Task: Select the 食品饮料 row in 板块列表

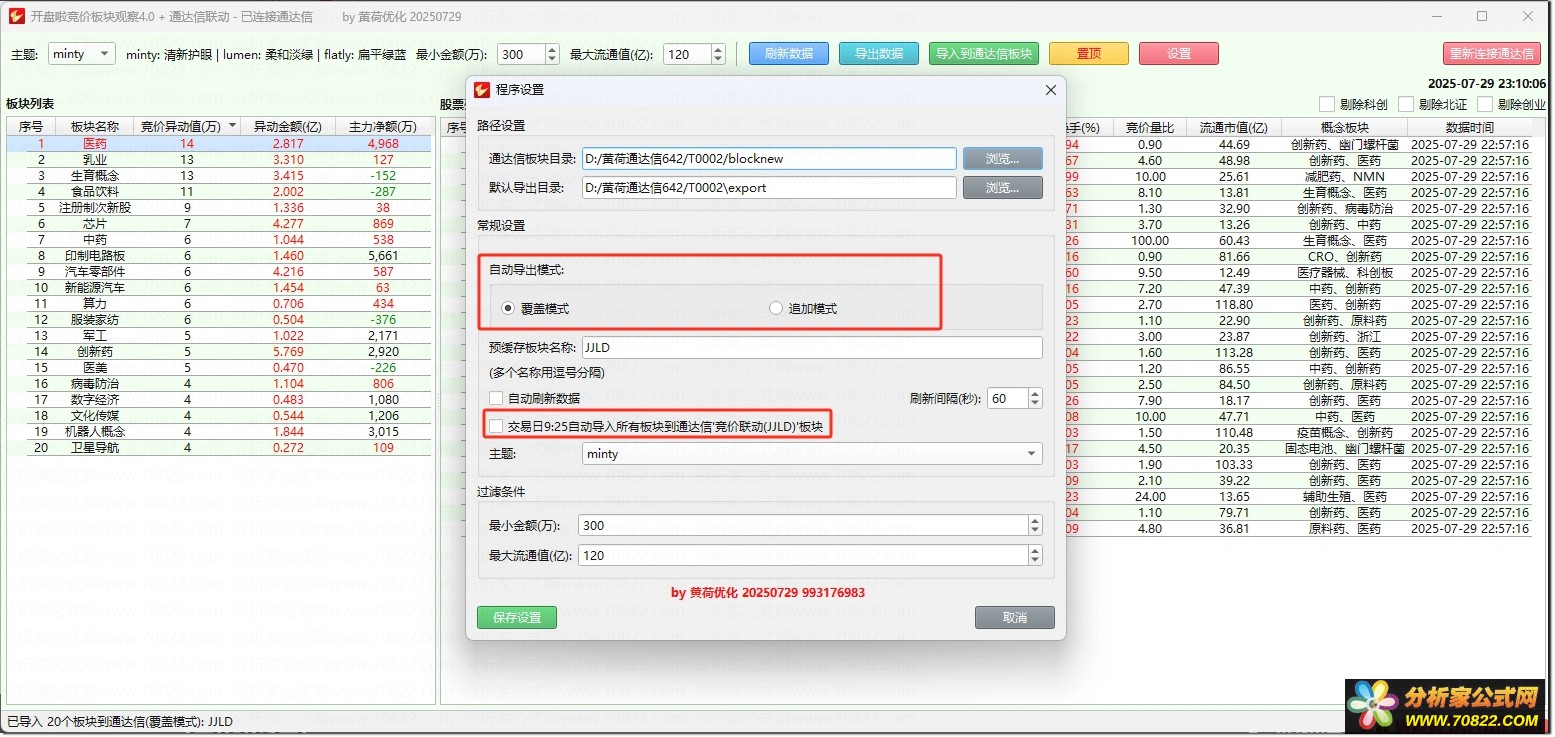Action: (219, 192)
